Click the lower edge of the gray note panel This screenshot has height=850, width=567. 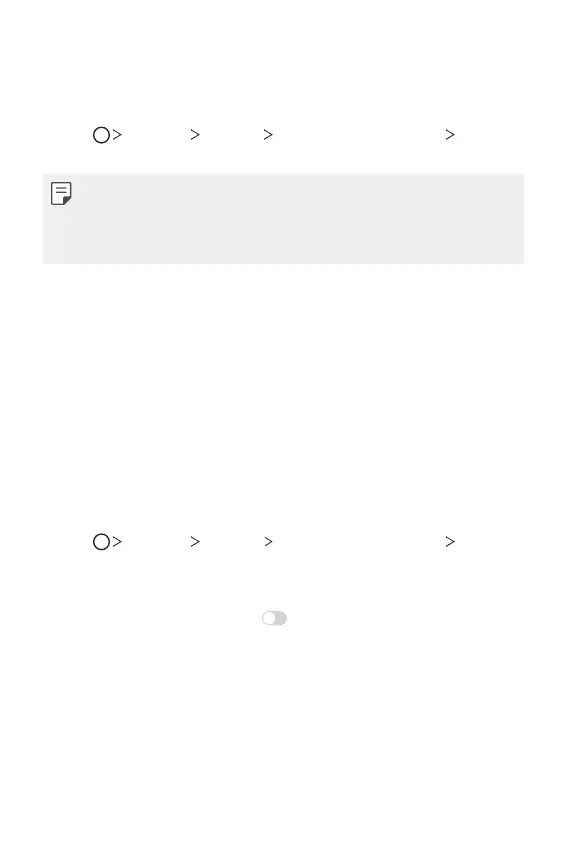tap(283, 262)
